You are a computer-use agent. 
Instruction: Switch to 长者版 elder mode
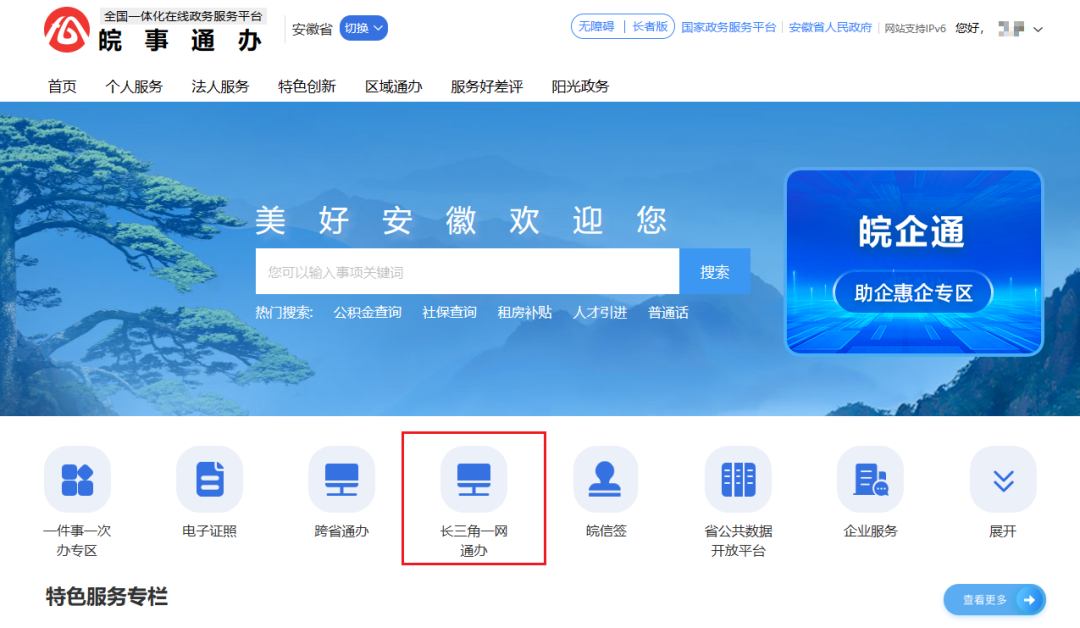(650, 27)
